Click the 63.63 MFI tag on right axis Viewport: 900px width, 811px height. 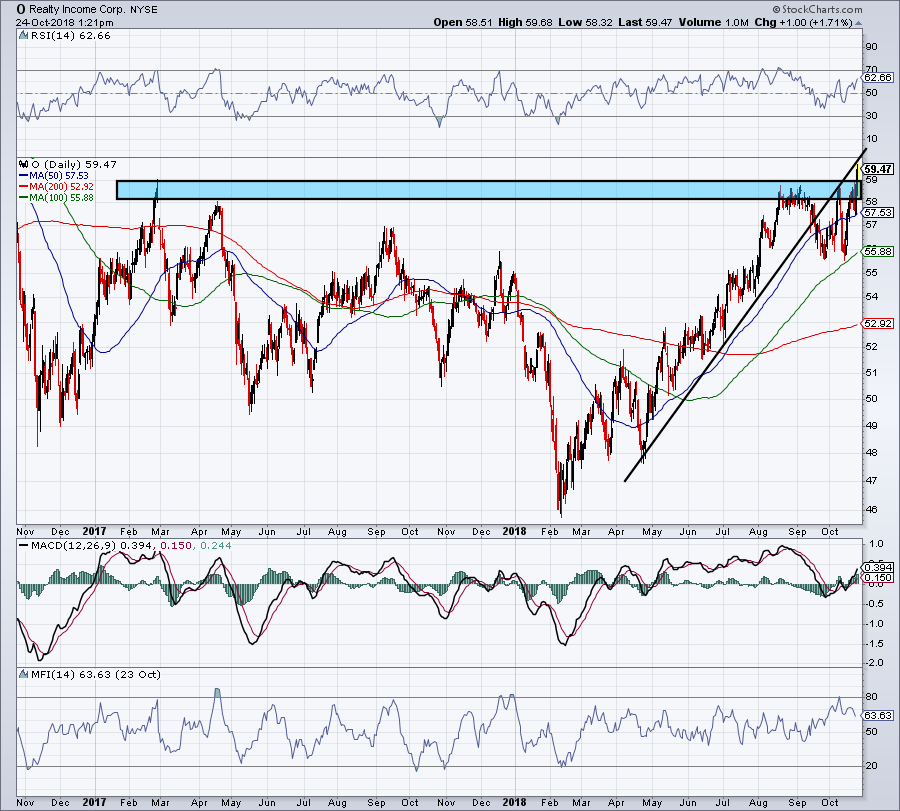[x=878, y=716]
